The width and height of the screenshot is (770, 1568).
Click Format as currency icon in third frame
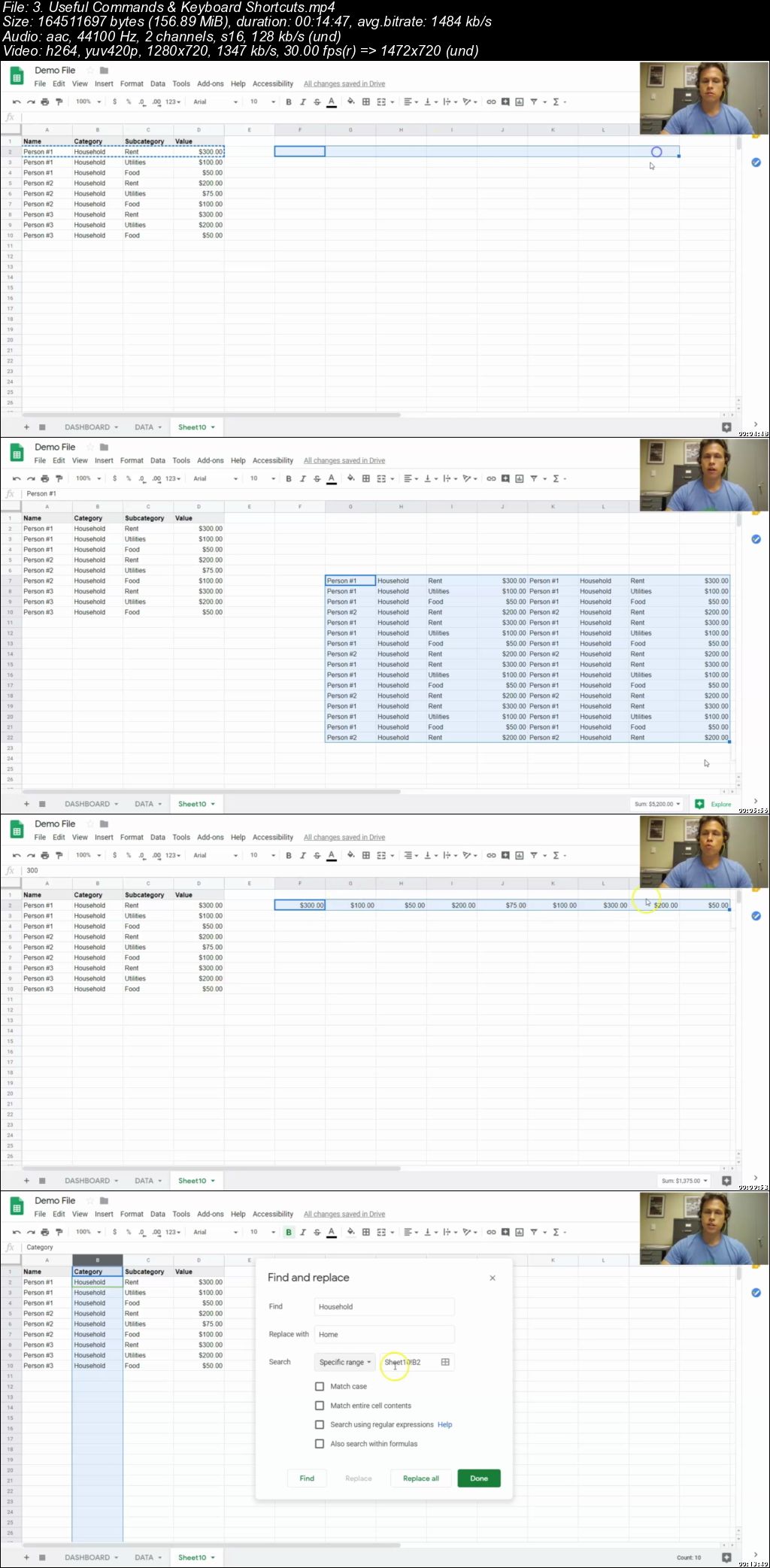pos(114,856)
